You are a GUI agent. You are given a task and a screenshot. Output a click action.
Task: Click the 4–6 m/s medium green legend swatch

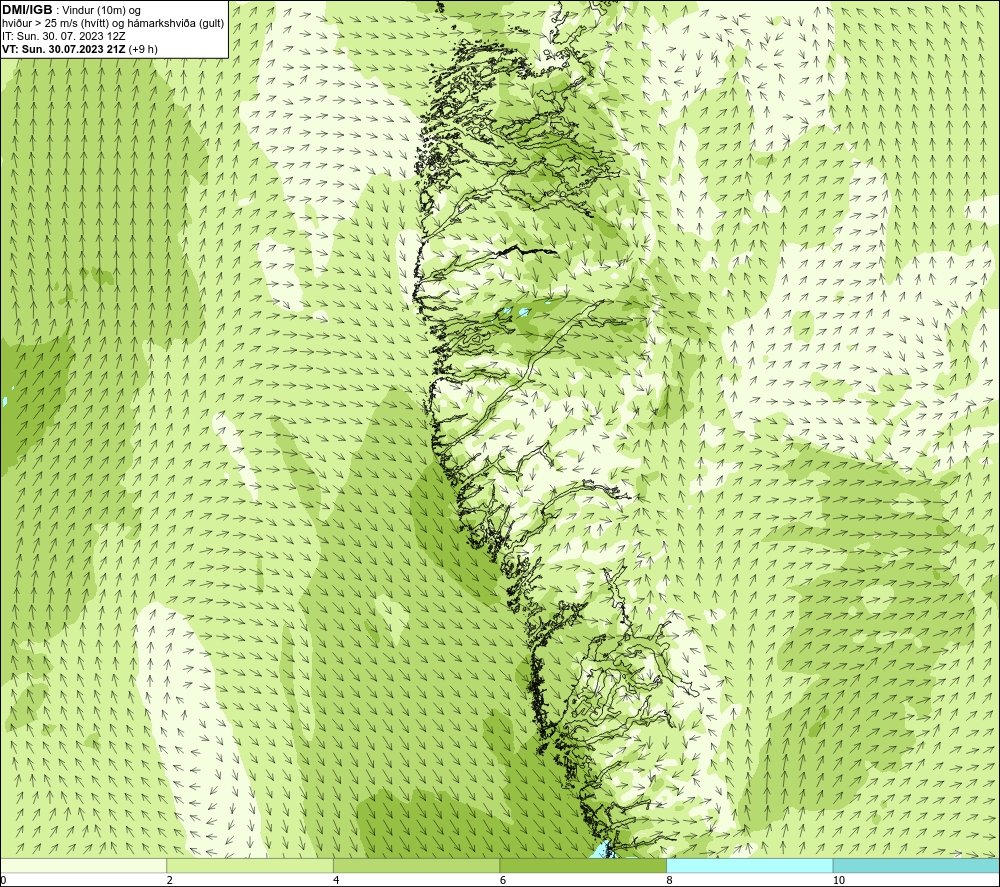coord(416,865)
